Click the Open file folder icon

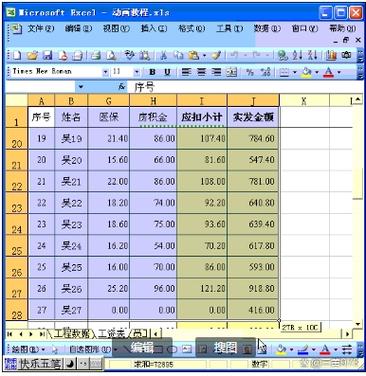[32, 55]
